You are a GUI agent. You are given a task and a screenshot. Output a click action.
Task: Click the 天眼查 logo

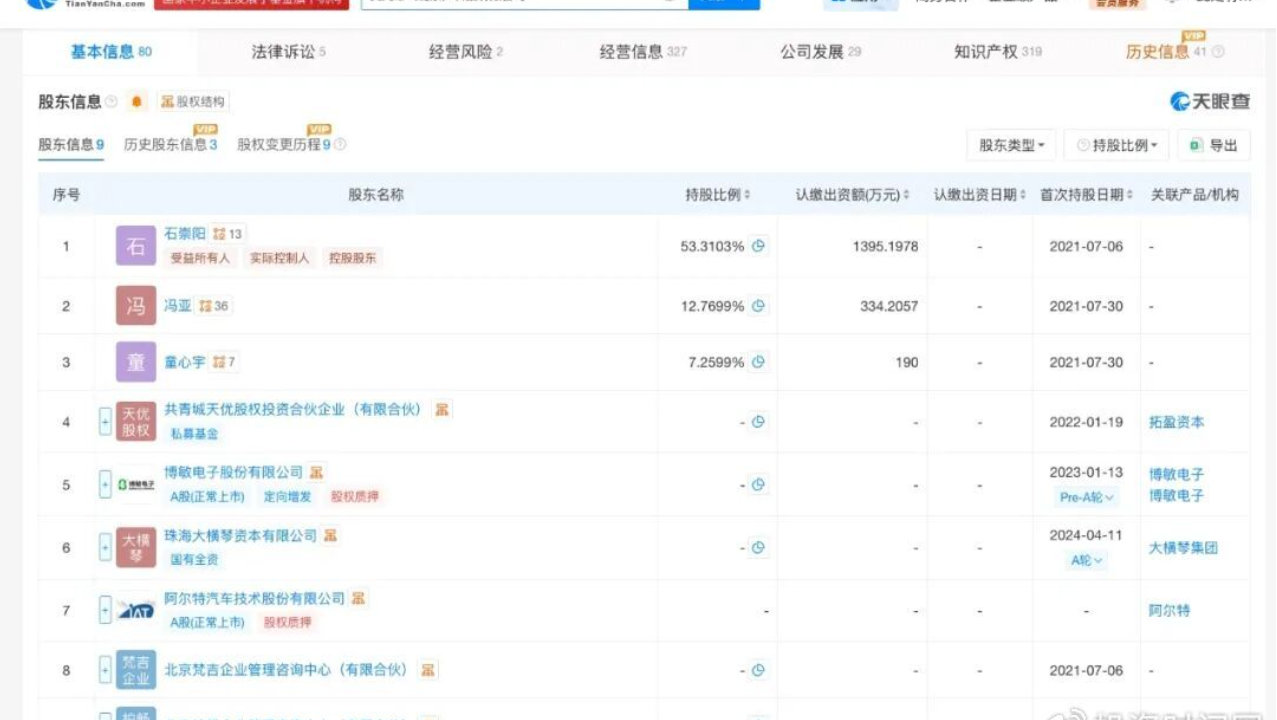click(x=1210, y=101)
